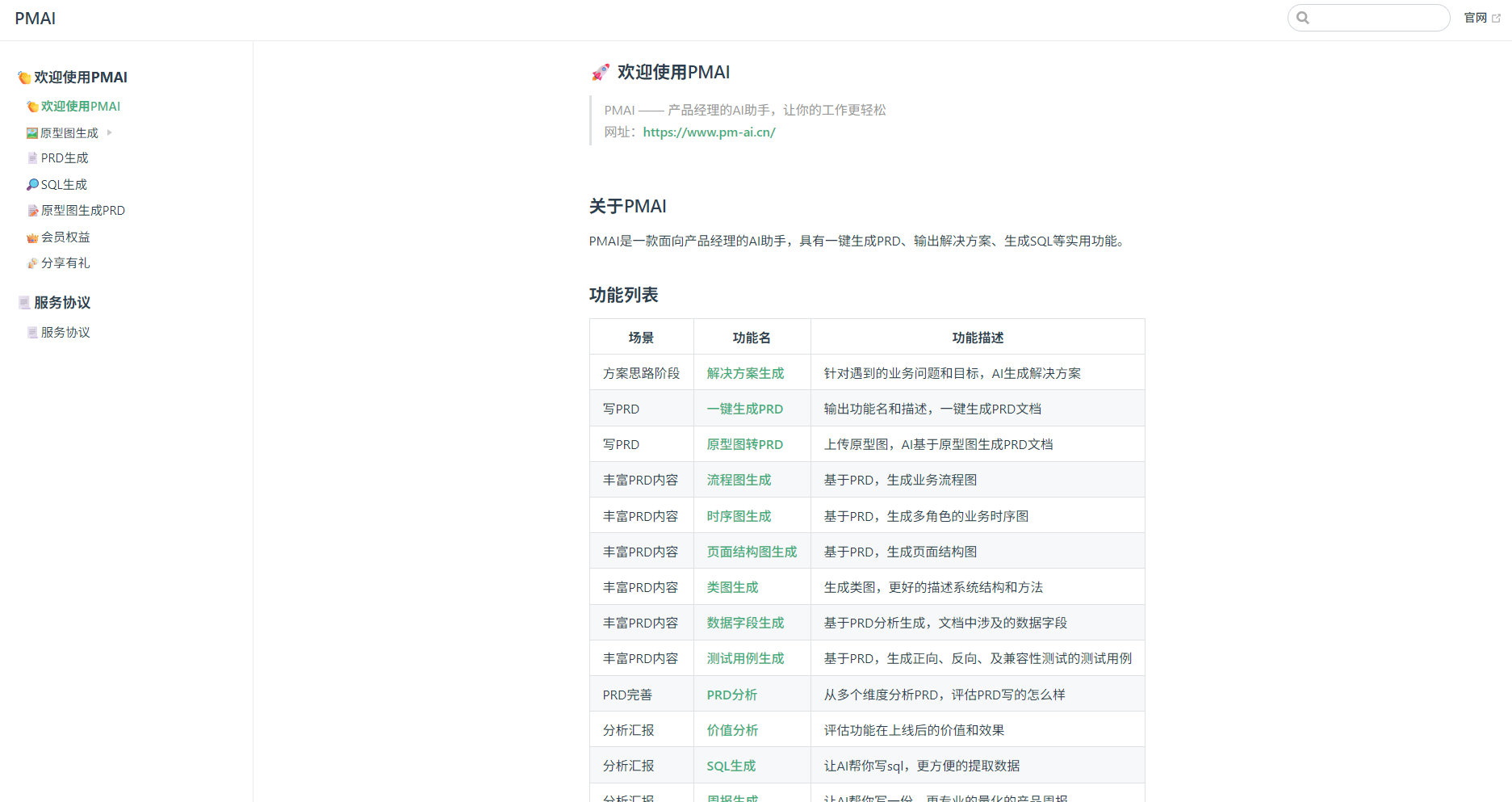Open the 服务协议 sidebar page
Image resolution: width=1512 pixels, height=802 pixels.
click(x=65, y=333)
